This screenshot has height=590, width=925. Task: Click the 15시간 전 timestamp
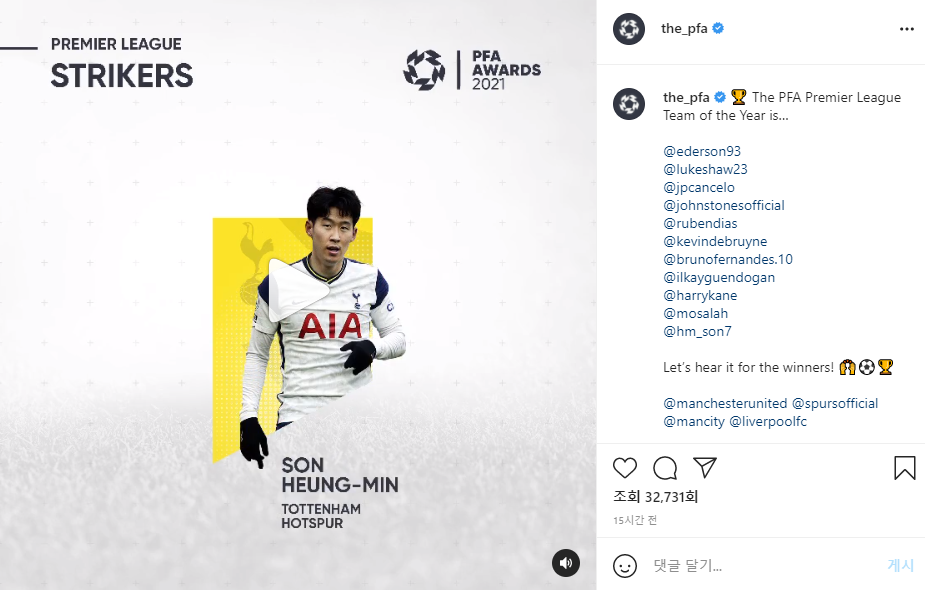pos(635,520)
